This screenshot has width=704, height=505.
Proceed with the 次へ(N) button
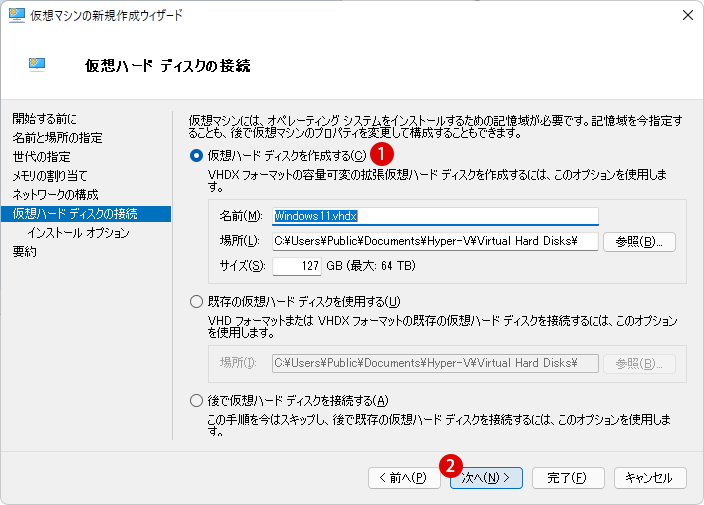coord(486,478)
